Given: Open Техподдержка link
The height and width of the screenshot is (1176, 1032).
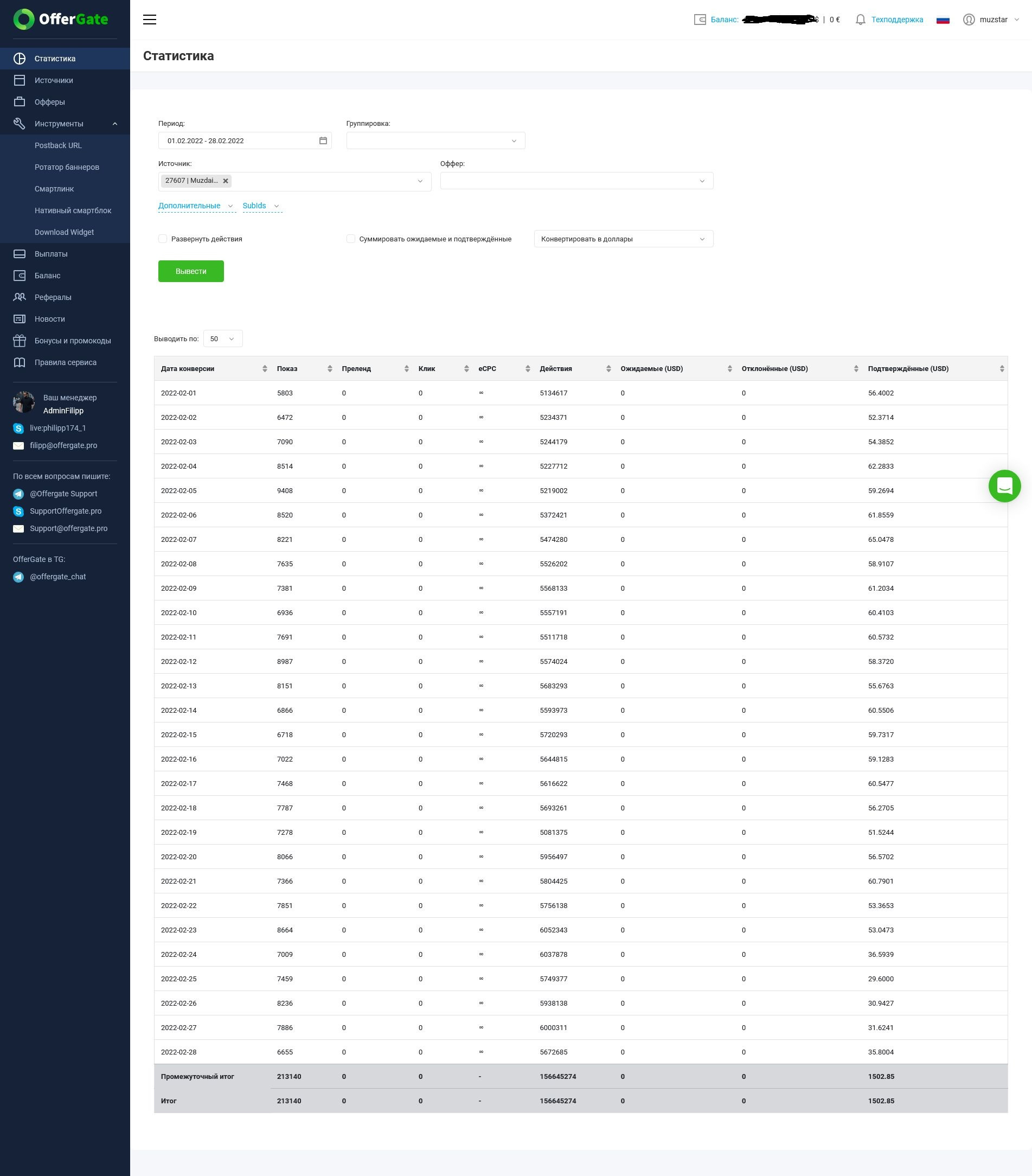Looking at the screenshot, I should point(897,20).
